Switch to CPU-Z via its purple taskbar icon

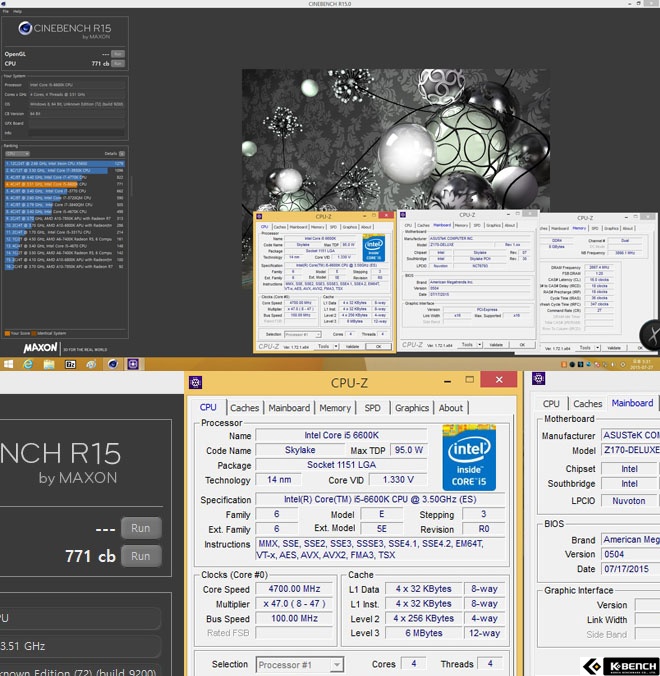tap(133, 364)
